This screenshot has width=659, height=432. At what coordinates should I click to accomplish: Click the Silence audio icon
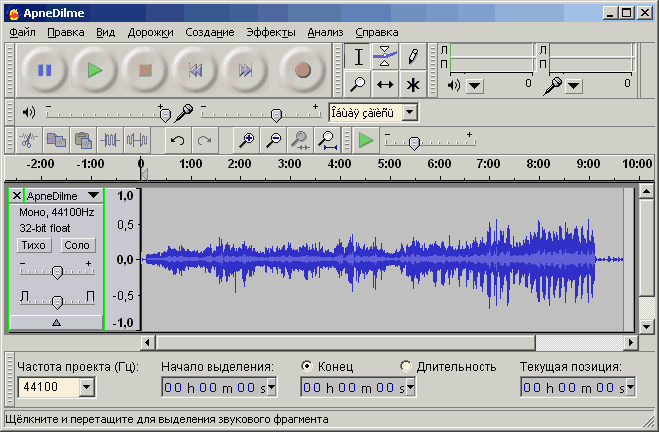(137, 140)
